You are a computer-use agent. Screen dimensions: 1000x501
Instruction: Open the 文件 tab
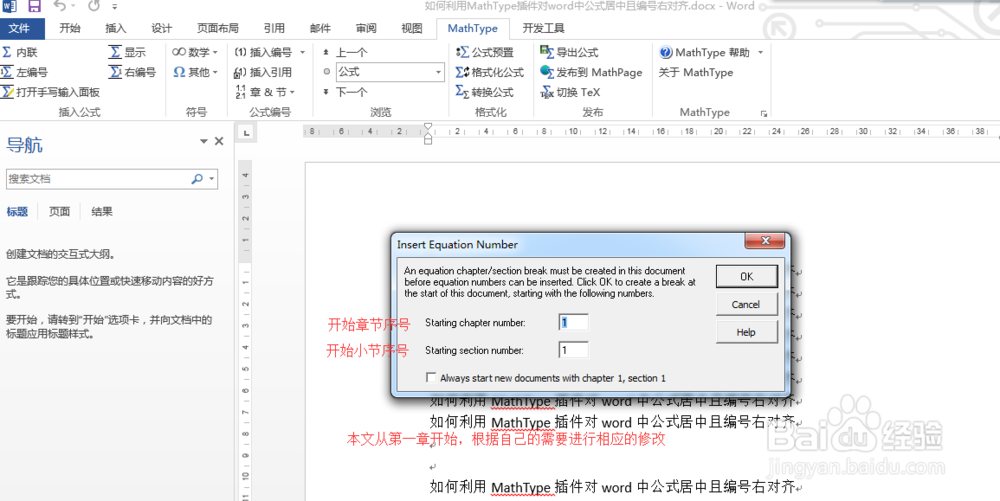(x=22, y=28)
